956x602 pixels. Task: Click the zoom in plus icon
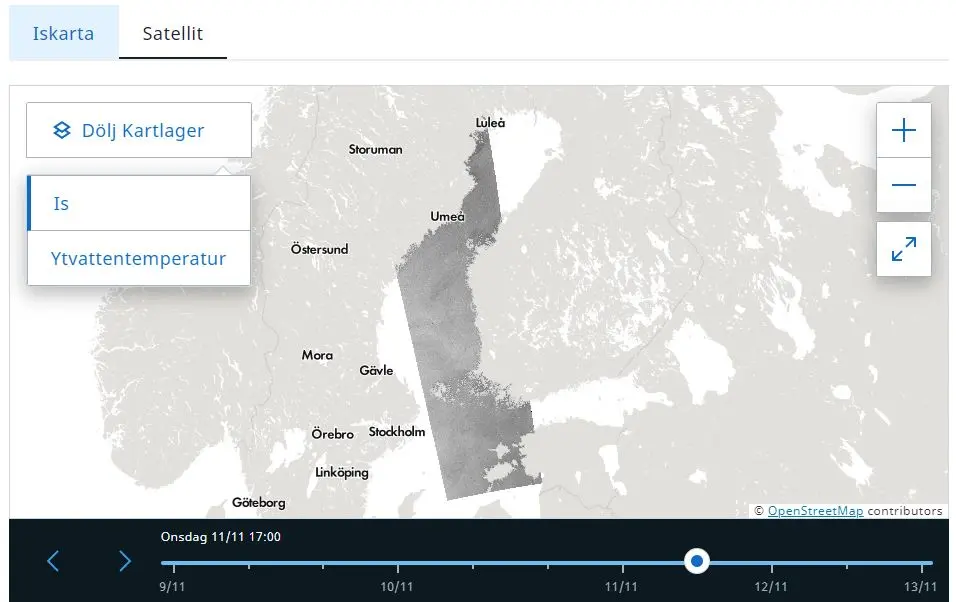903,130
